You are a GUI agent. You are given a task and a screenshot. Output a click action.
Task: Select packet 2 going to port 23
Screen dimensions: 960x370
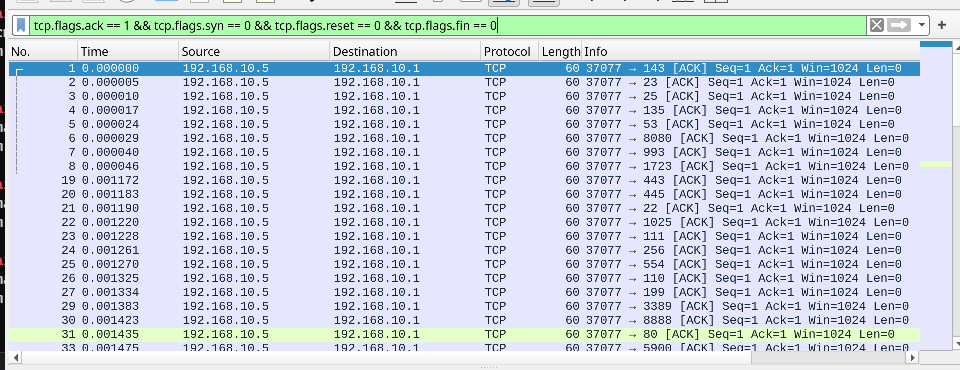pyautogui.click(x=464, y=82)
